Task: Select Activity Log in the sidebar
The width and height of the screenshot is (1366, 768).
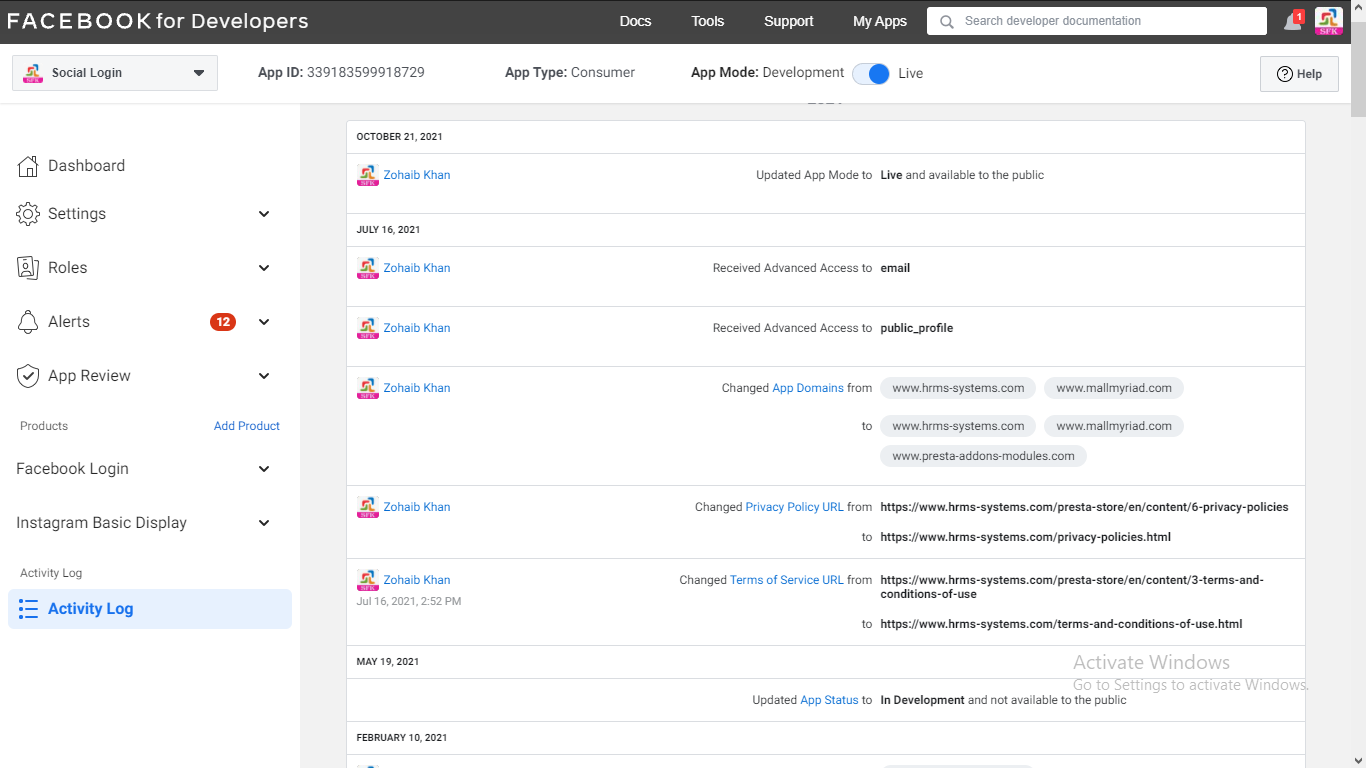Action: click(x=150, y=609)
